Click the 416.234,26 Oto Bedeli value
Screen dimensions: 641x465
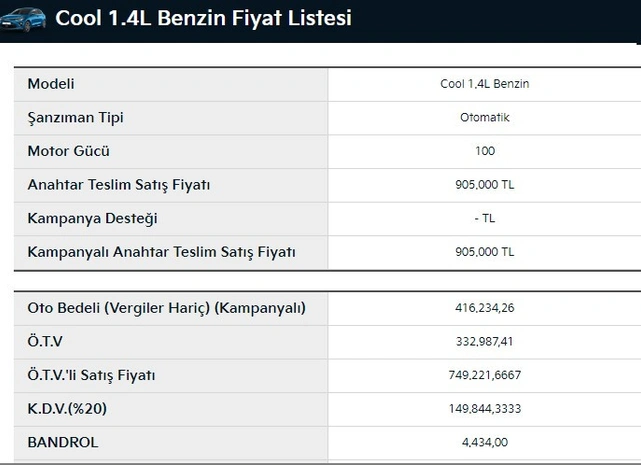click(485, 308)
